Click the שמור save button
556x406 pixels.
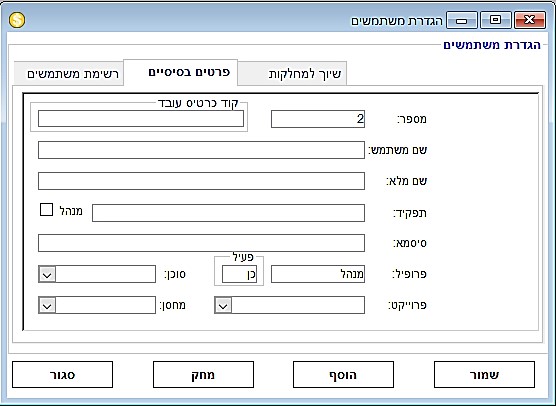(484, 374)
